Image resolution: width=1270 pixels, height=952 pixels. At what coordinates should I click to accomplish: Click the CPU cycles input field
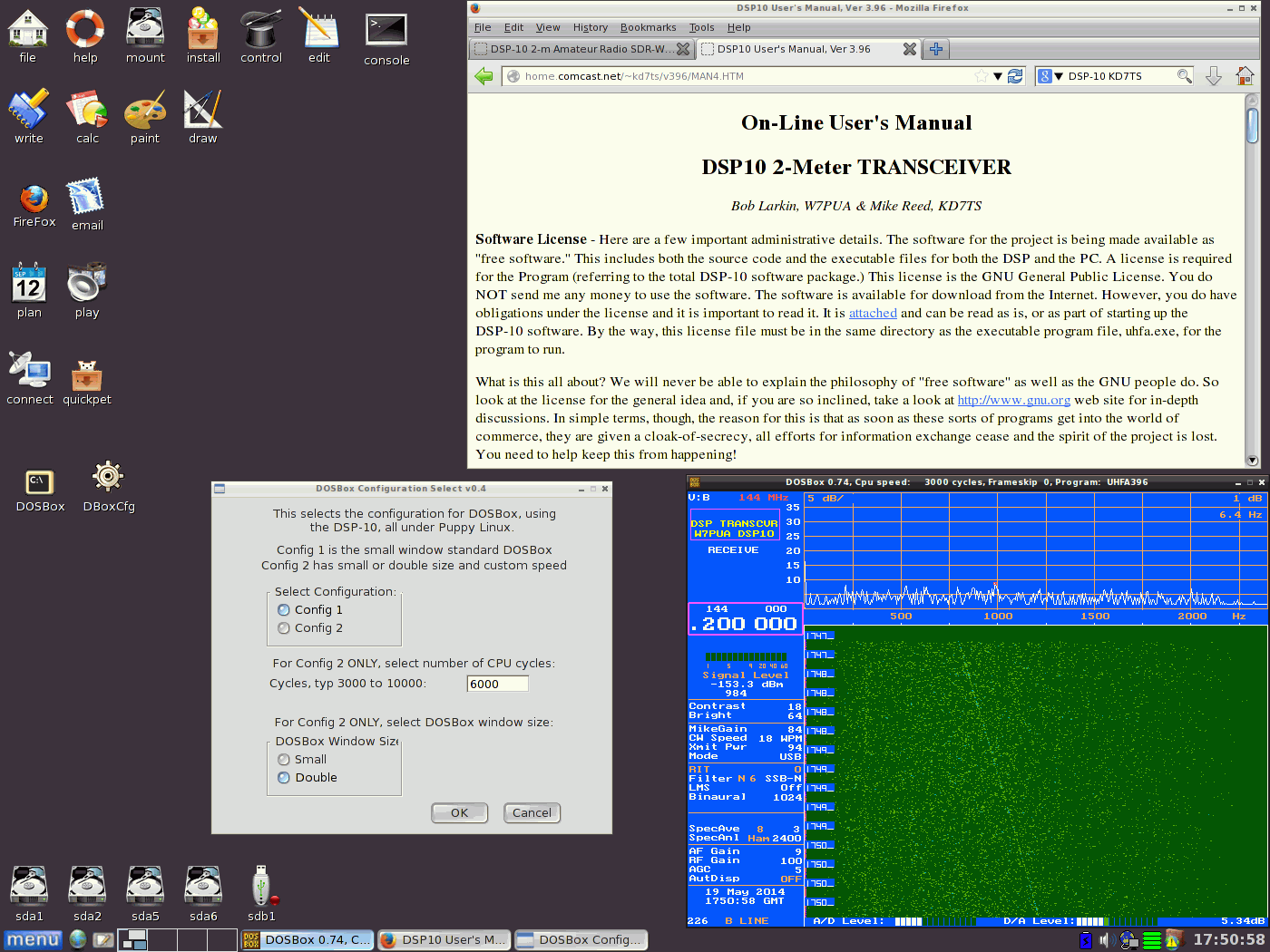click(x=497, y=684)
